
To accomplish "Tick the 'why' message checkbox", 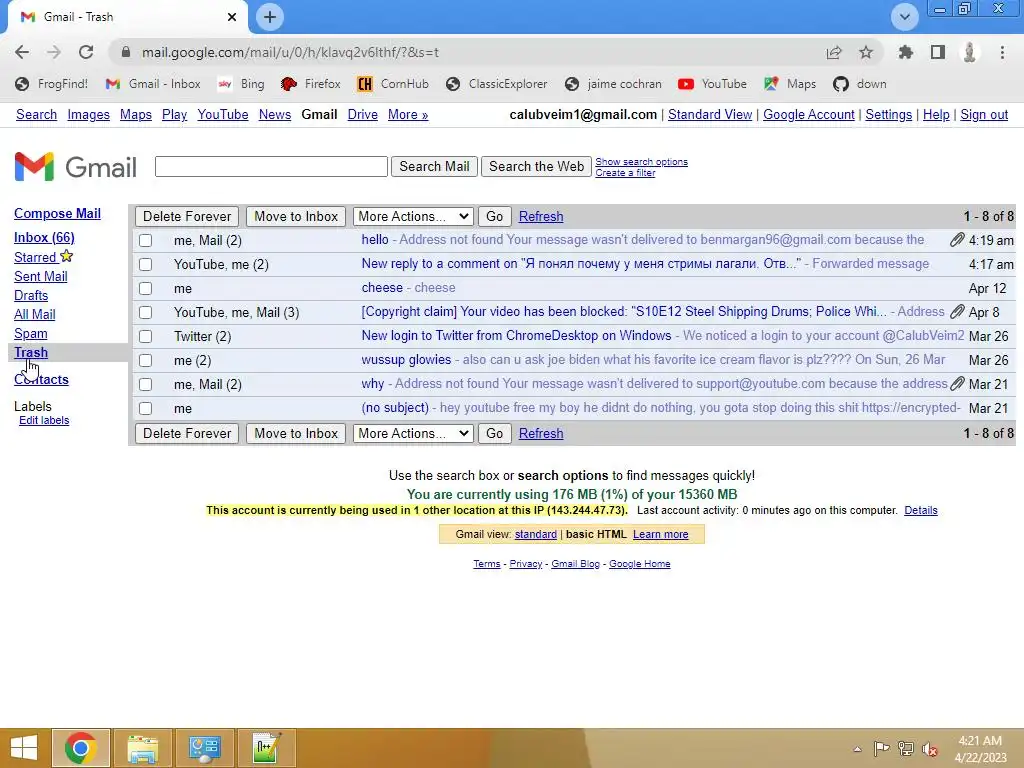I will (x=146, y=385).
